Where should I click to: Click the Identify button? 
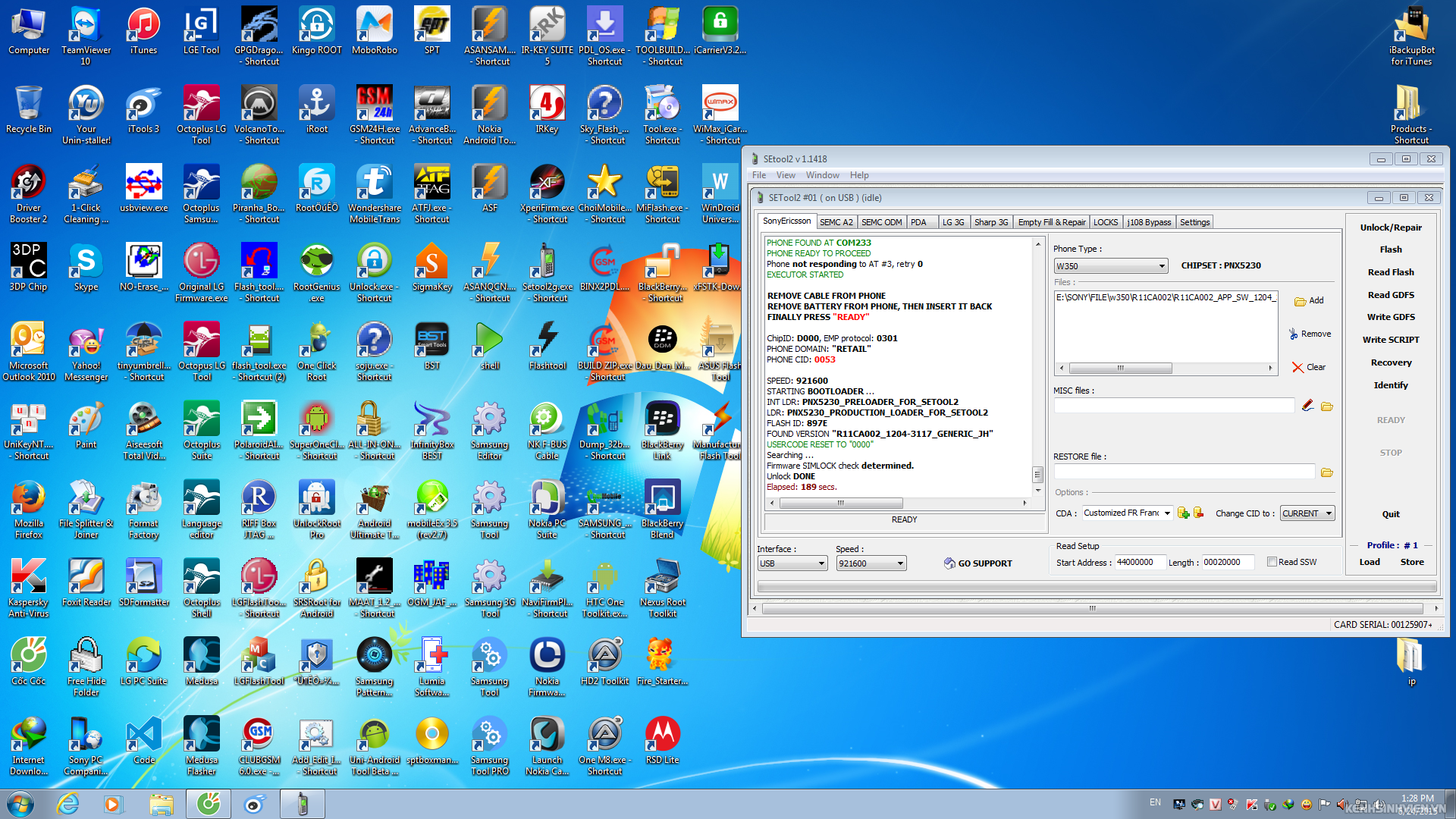[x=1391, y=385]
